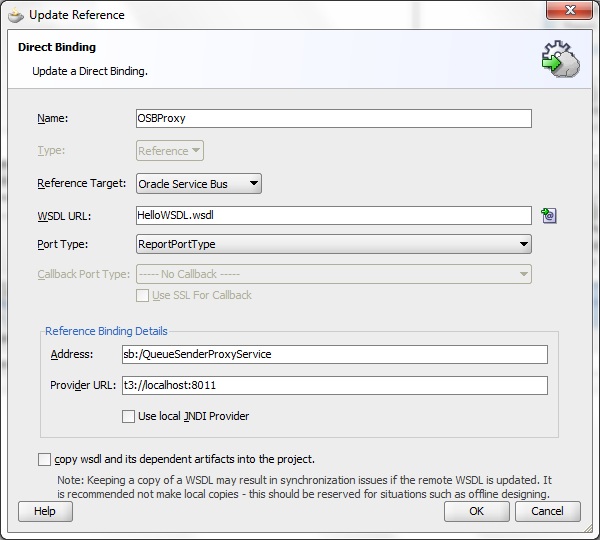Click the Port Type: label
The height and width of the screenshot is (540, 600).
coord(63,244)
